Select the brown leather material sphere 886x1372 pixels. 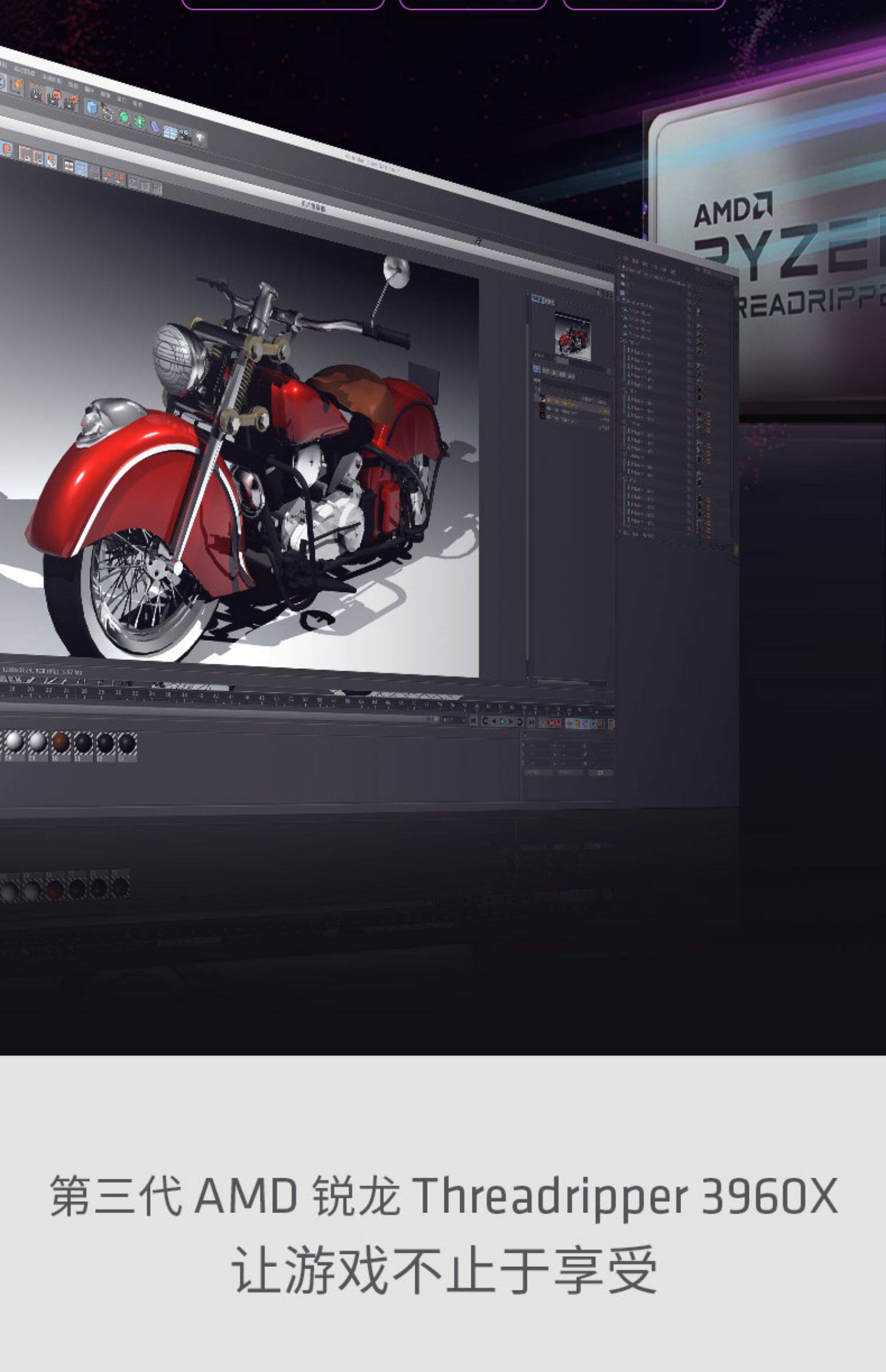tap(61, 742)
